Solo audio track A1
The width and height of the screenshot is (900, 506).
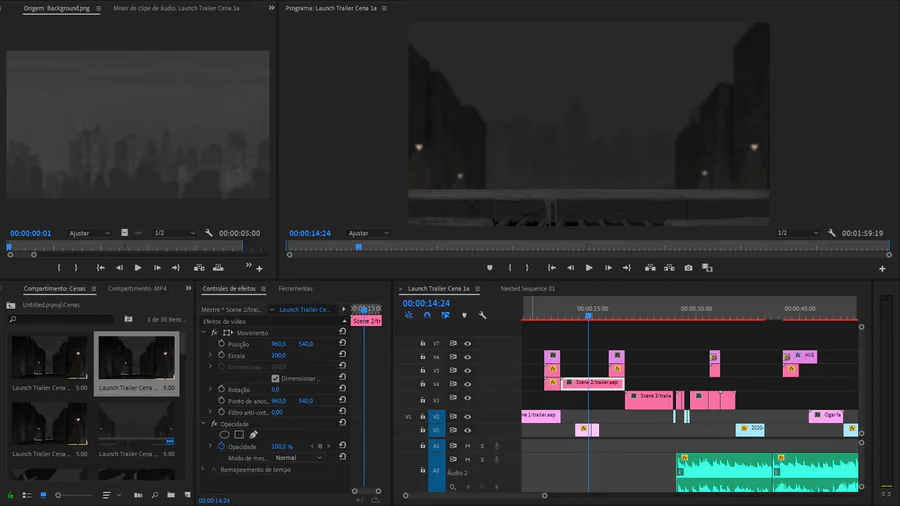click(x=482, y=446)
